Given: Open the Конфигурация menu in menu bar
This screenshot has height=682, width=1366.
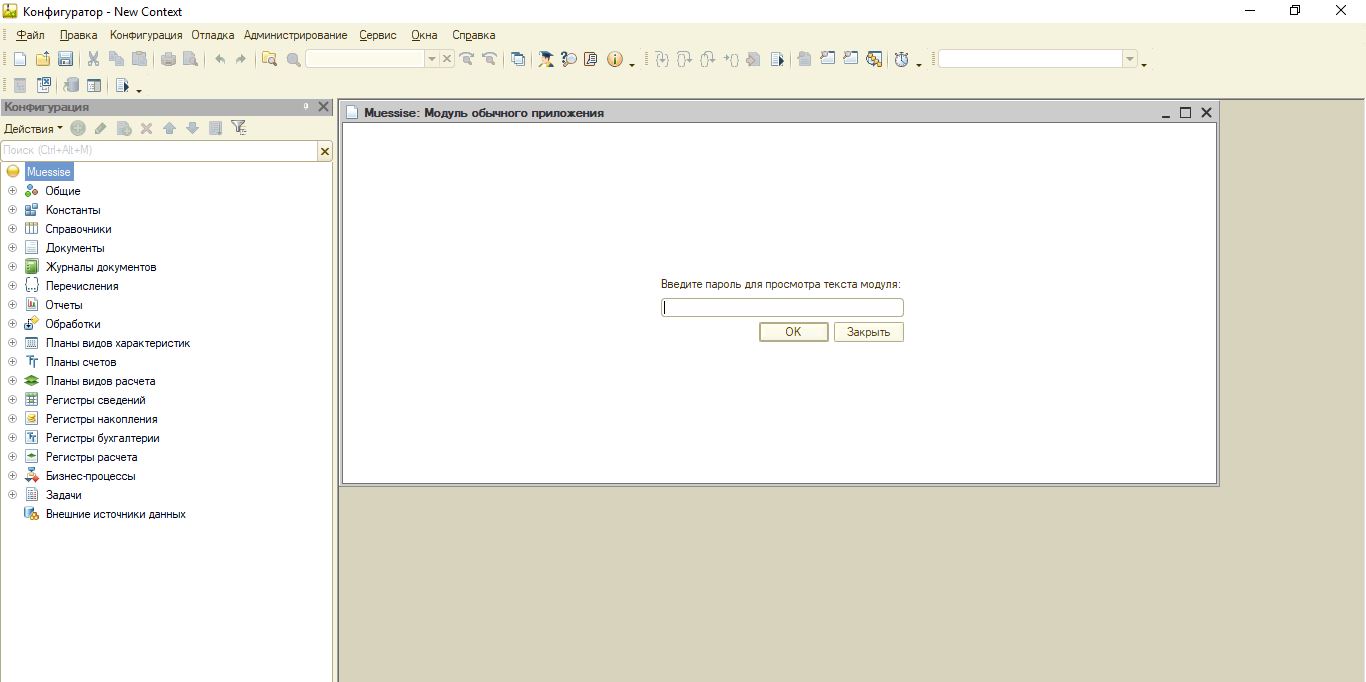Looking at the screenshot, I should click(x=146, y=35).
